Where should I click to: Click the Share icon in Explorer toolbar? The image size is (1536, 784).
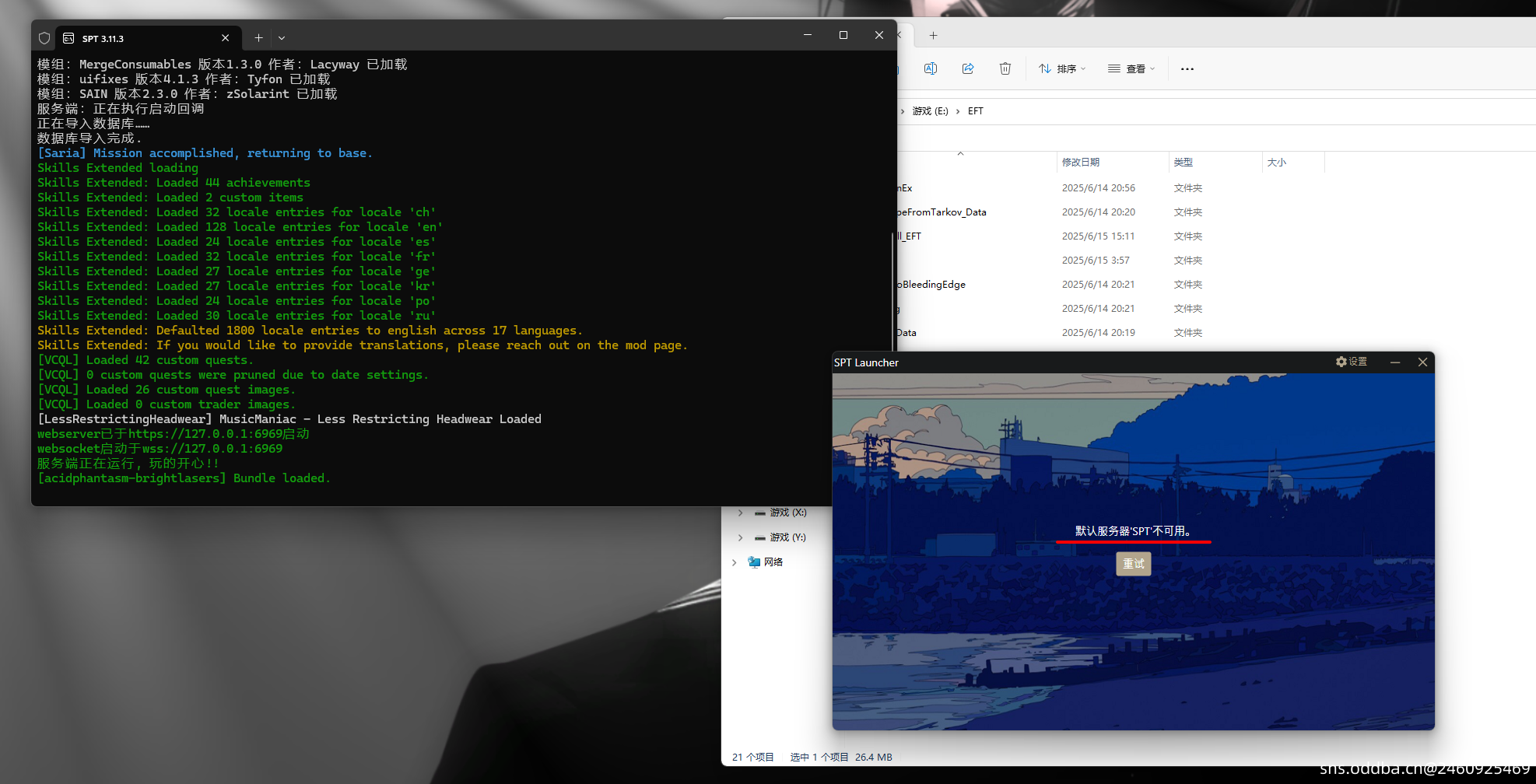[968, 68]
